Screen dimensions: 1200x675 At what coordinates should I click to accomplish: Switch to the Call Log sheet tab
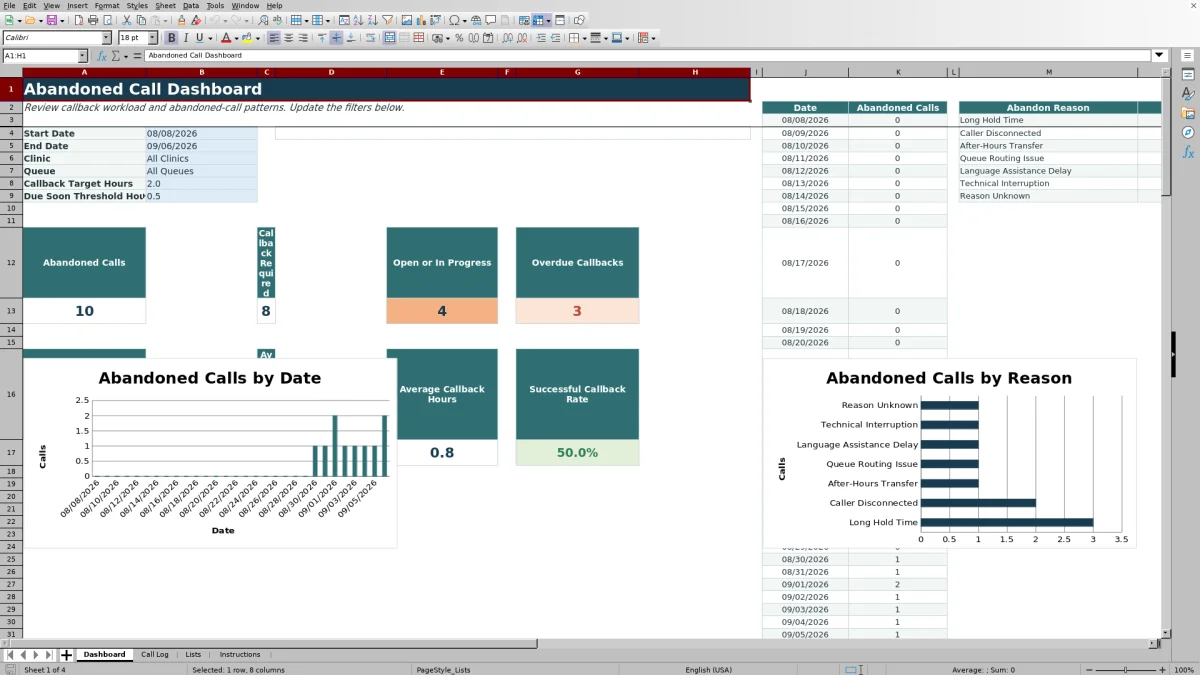point(155,655)
